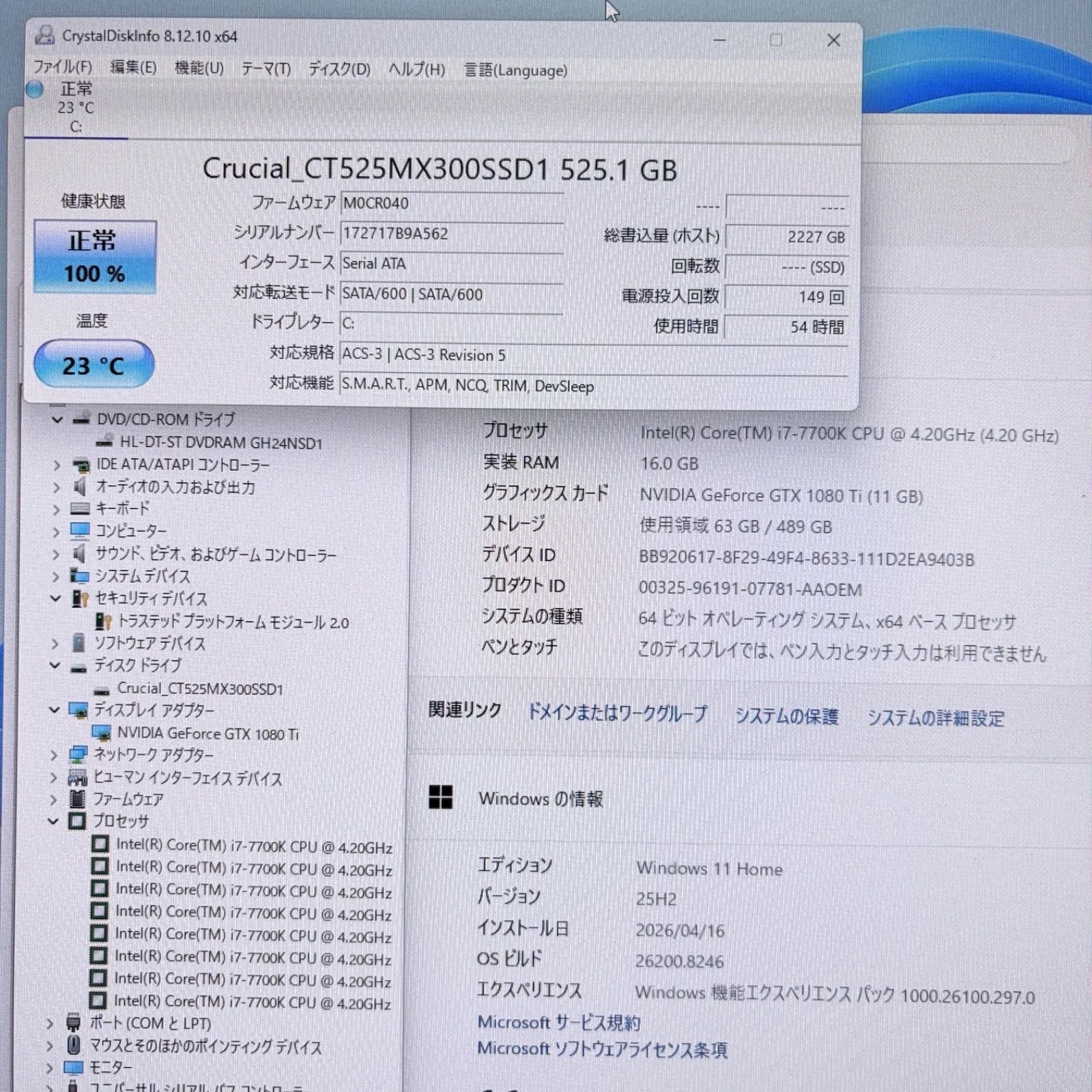Collapse the セキュリティ デバイス node

(56, 599)
